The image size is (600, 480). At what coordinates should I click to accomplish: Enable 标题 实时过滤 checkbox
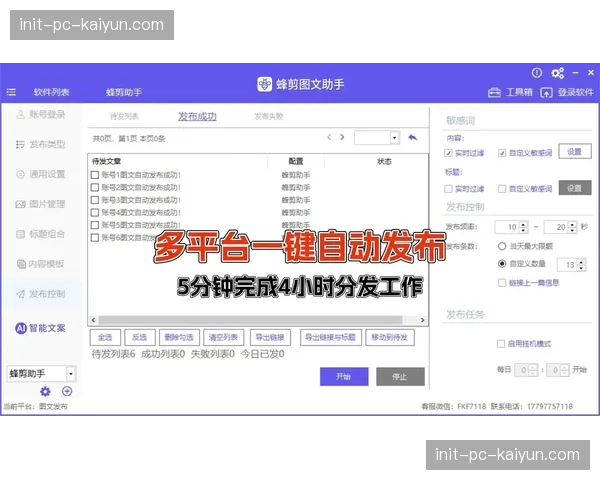(448, 189)
